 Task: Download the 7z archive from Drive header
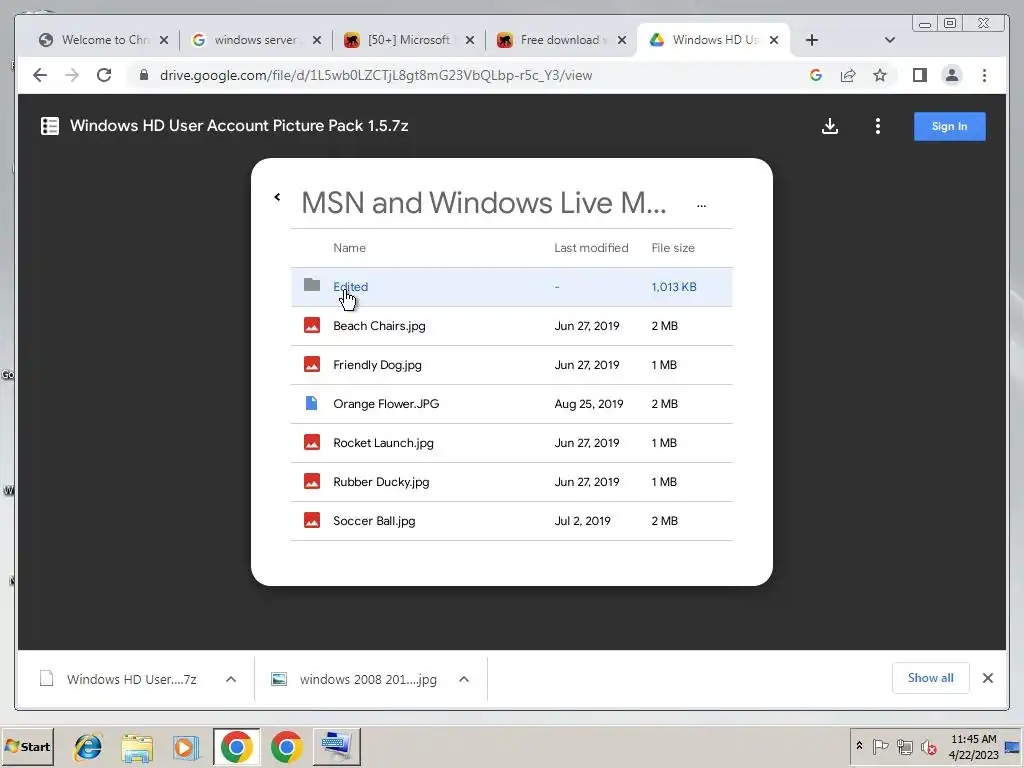(830, 126)
